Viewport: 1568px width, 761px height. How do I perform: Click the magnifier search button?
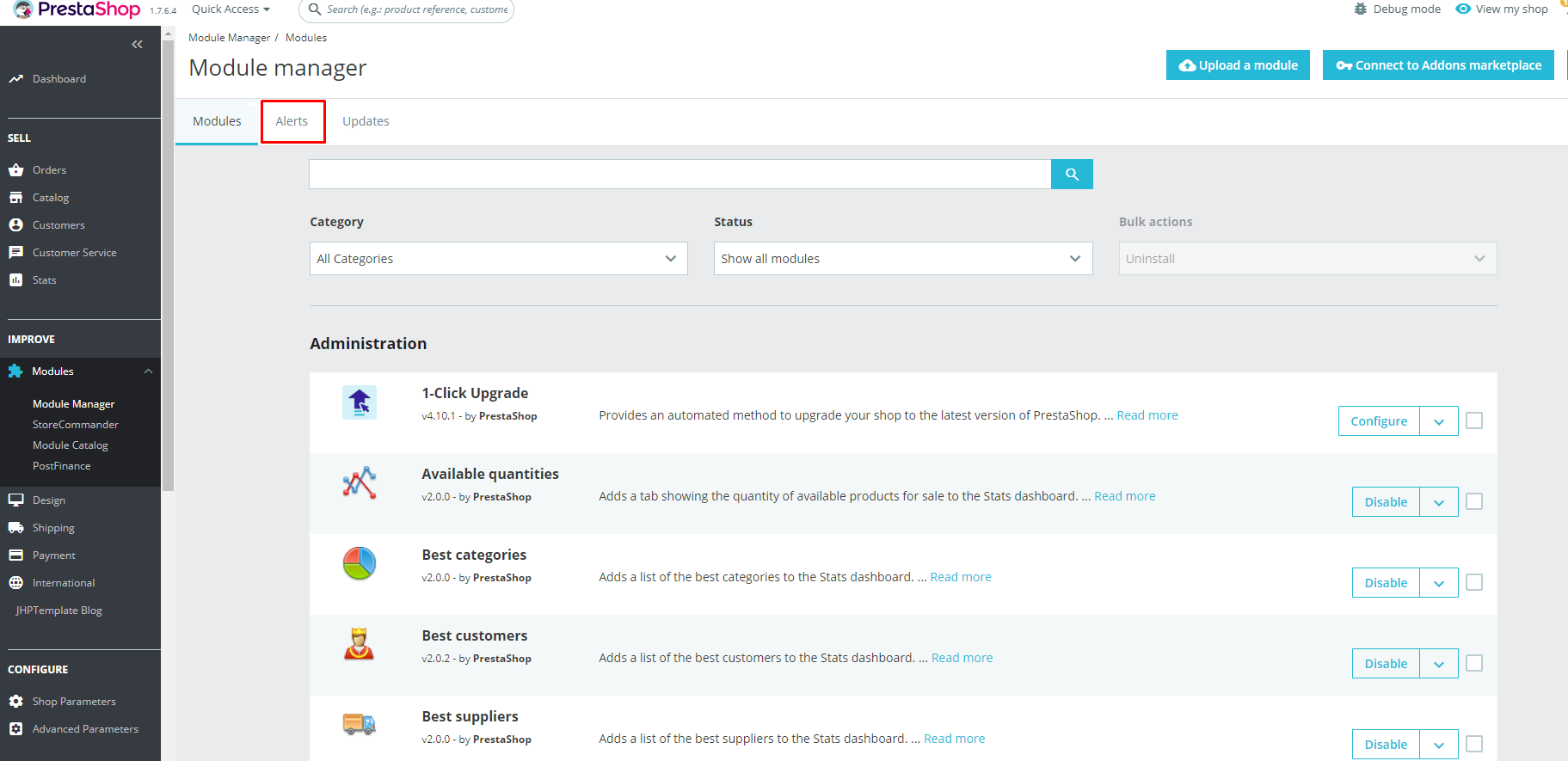(x=1072, y=174)
